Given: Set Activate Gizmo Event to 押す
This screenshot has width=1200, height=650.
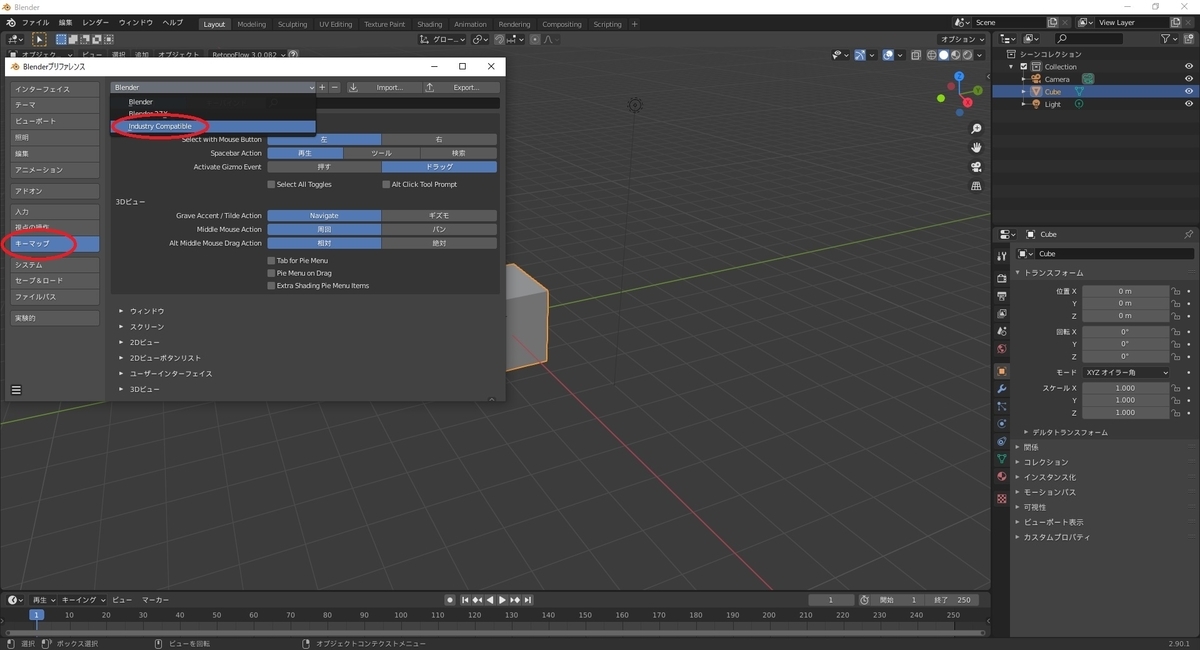Looking at the screenshot, I should pos(324,167).
